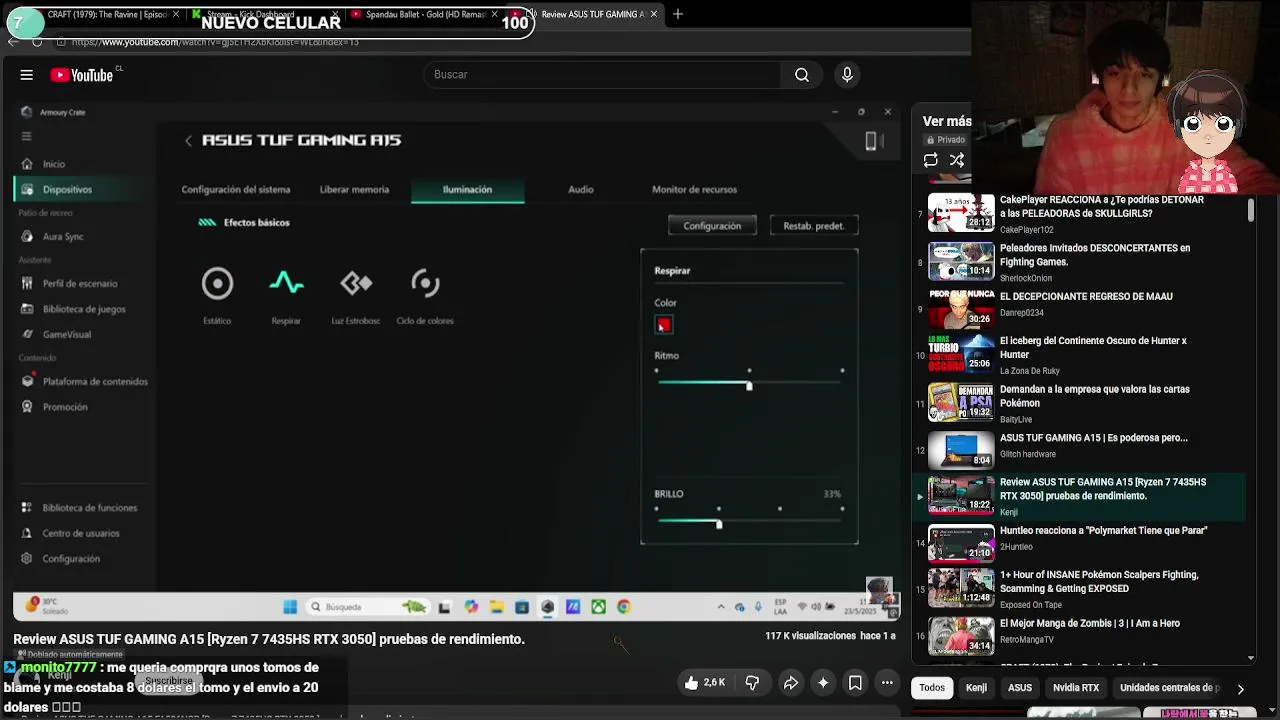Click the device icon in Armoury Crate corner
This screenshot has width=1280, height=720.
click(872, 142)
